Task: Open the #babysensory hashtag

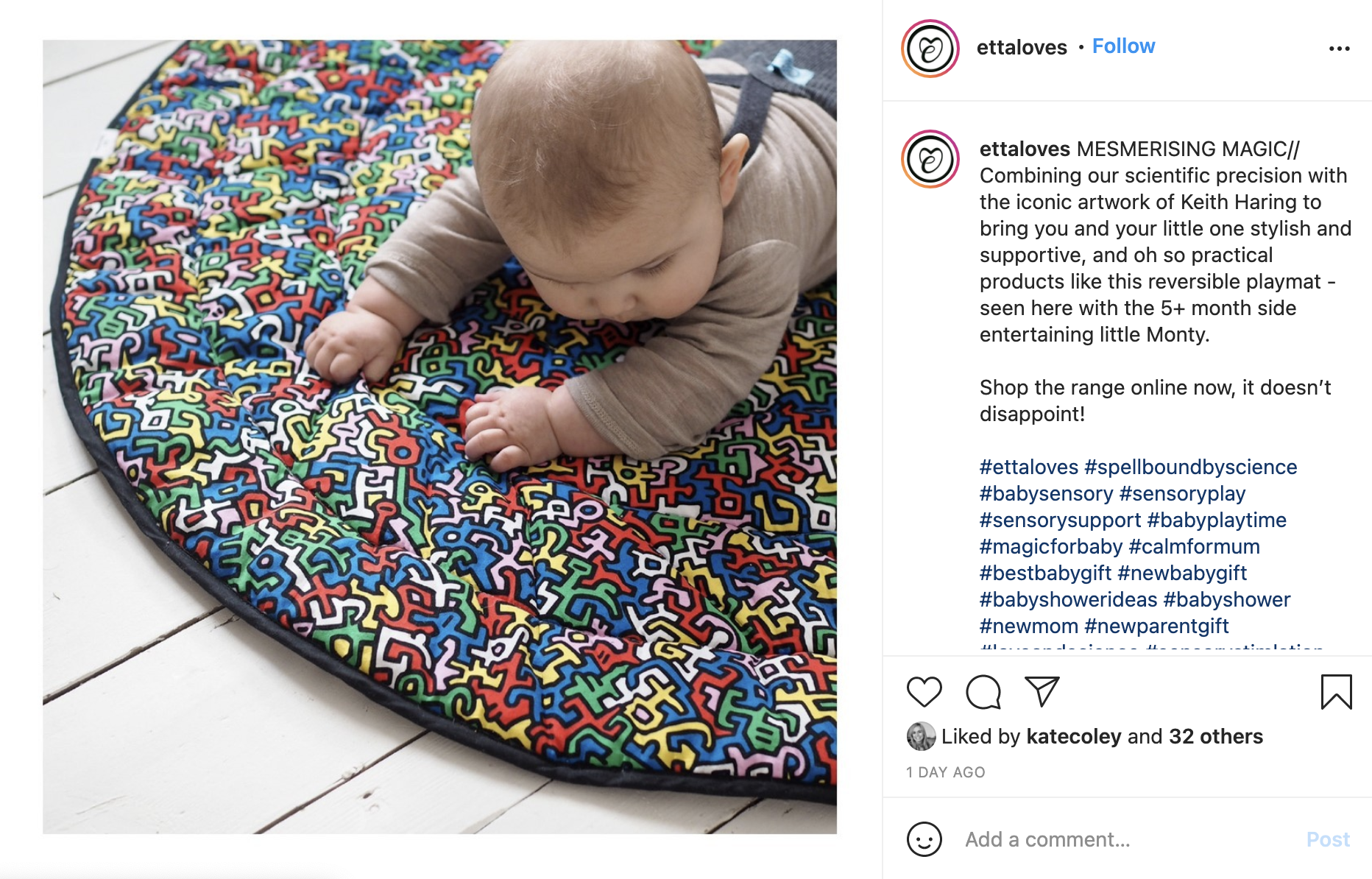Action: tap(1046, 494)
